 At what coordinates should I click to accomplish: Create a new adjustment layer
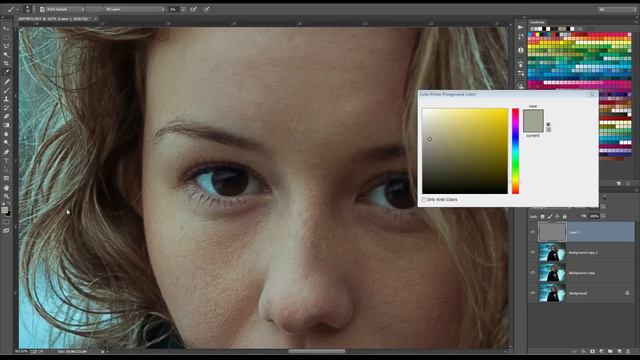click(x=601, y=351)
